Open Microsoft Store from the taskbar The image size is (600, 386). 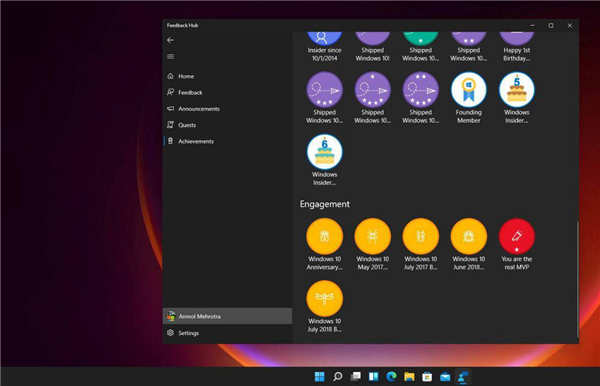(427, 377)
